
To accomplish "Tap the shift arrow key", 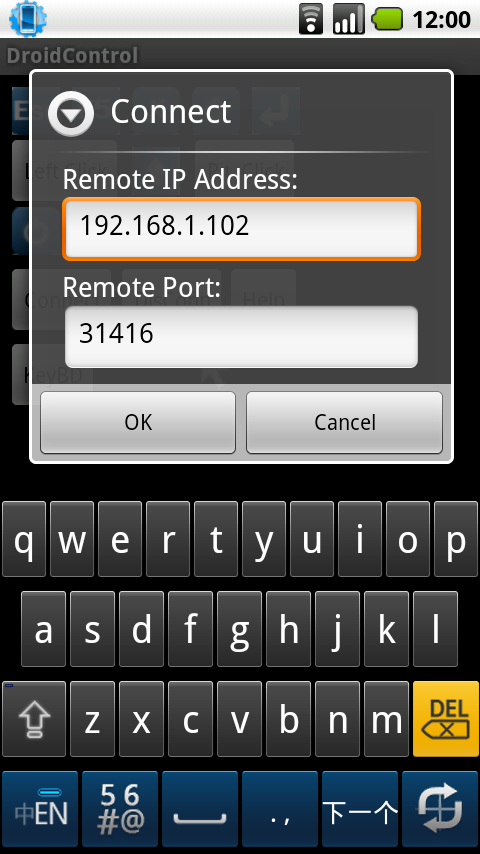I will point(34,719).
